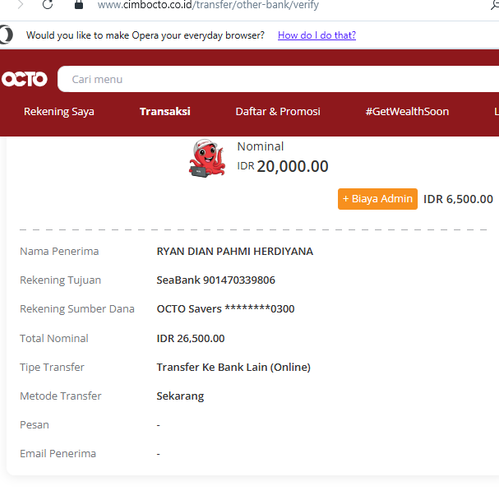The width and height of the screenshot is (499, 500).
Task: Click the '+ Biaya Admin' orange button
Action: click(378, 199)
